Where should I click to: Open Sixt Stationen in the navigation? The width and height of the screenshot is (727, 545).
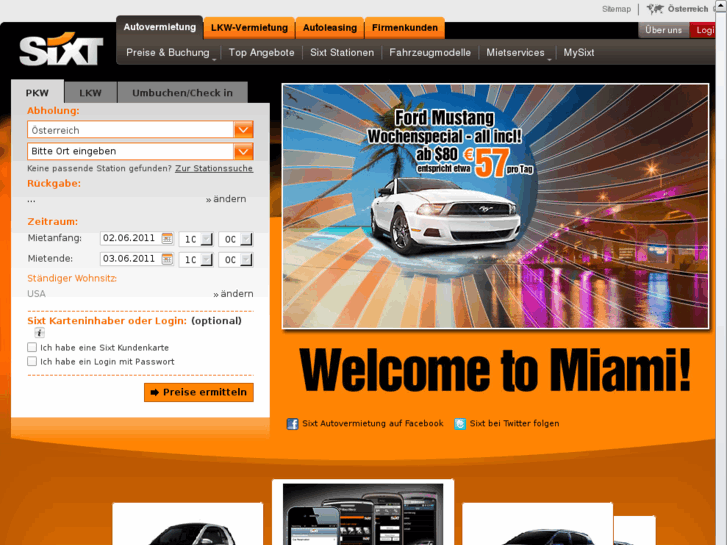click(342, 53)
